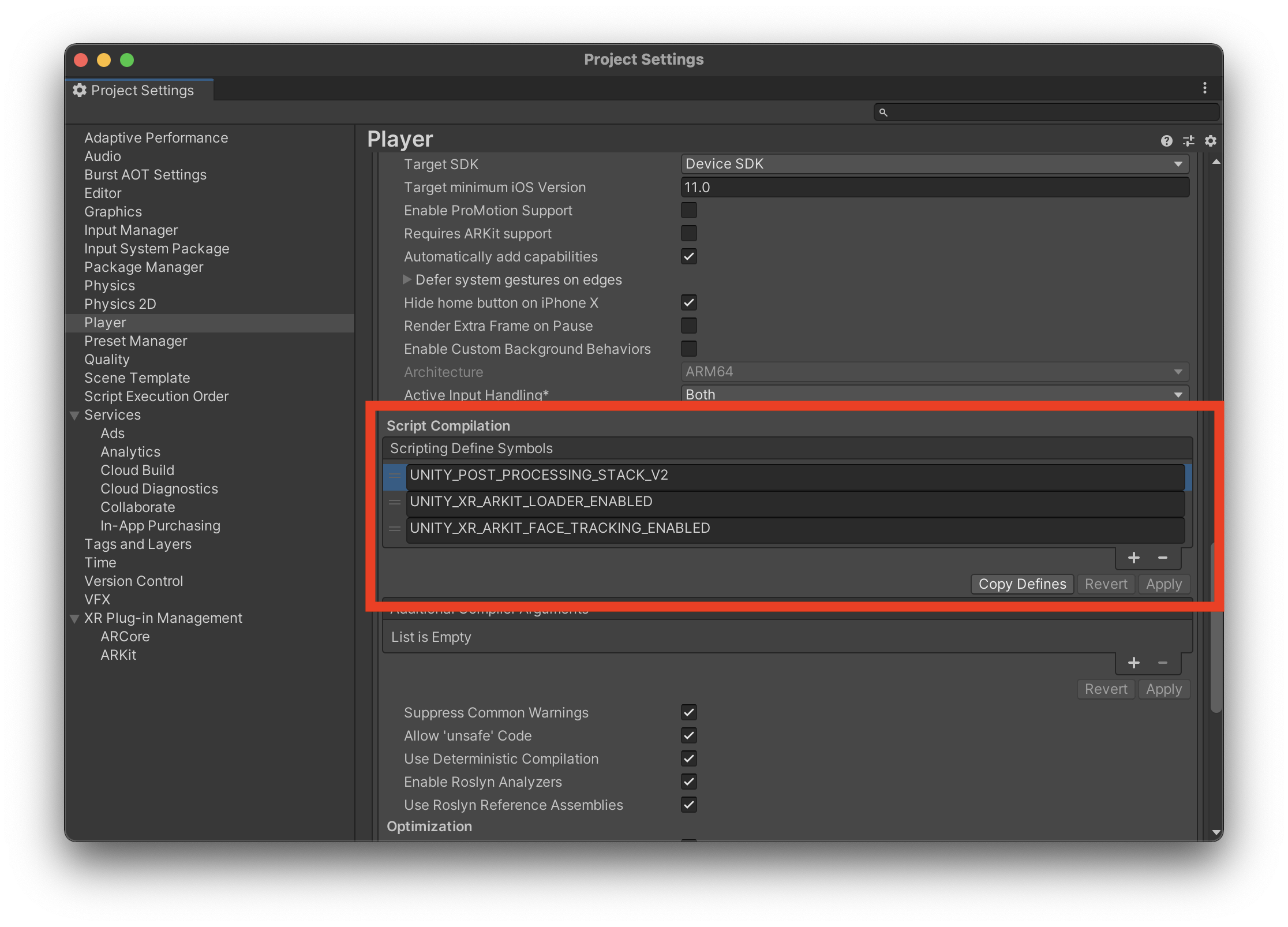Click the search magnifier icon
The image size is (1288, 927).
[x=884, y=111]
